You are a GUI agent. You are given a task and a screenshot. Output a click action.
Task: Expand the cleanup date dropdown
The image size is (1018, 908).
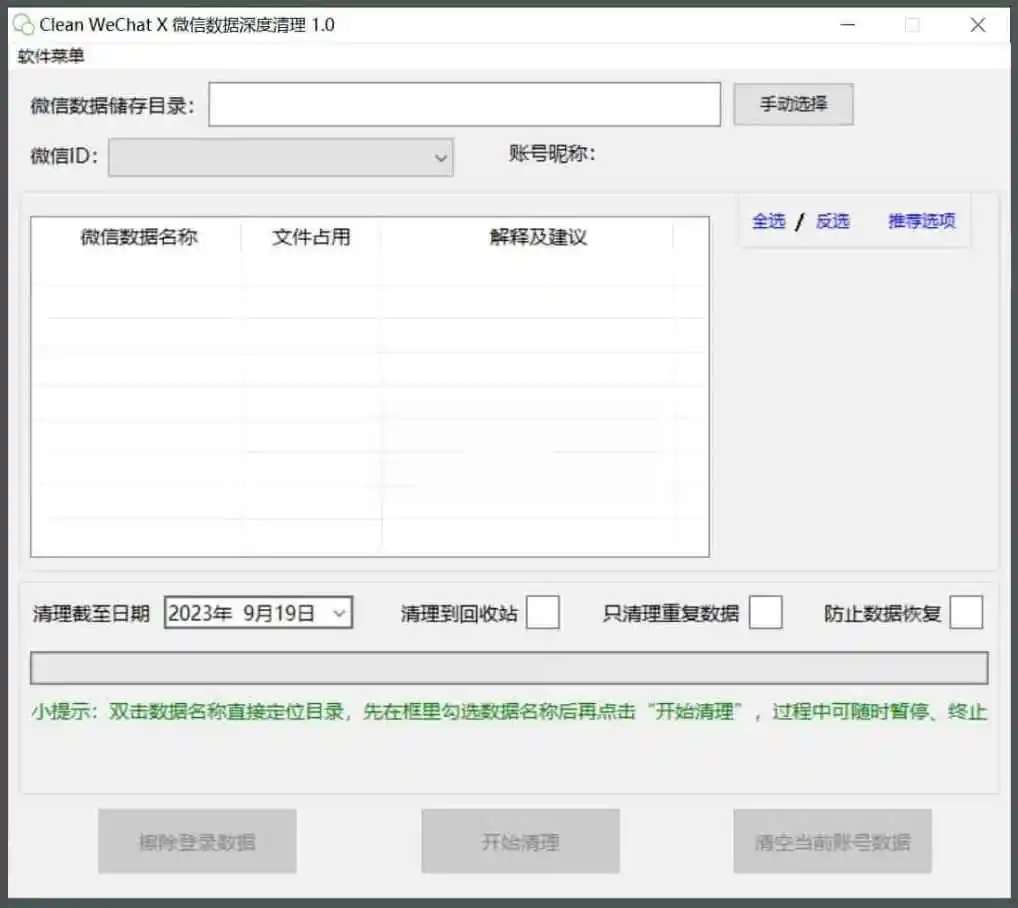pos(341,612)
